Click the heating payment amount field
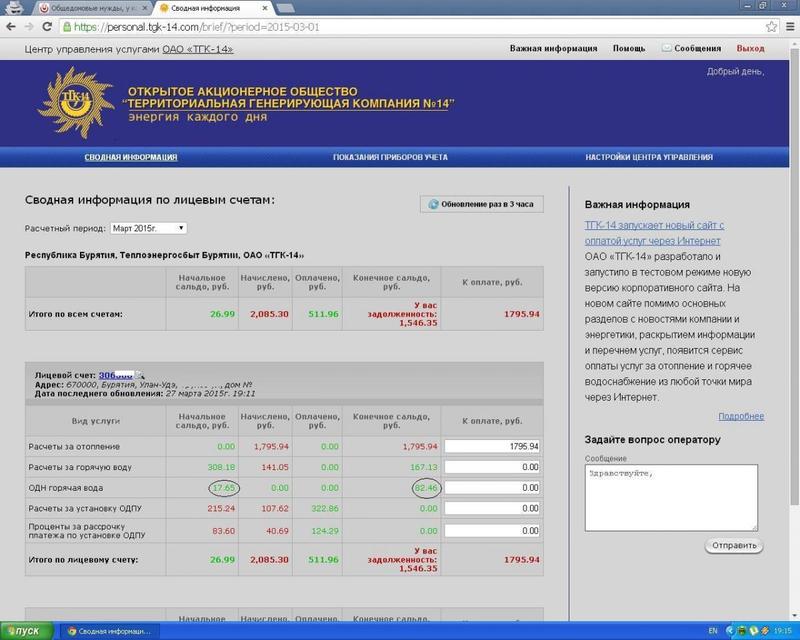 click(x=493, y=446)
